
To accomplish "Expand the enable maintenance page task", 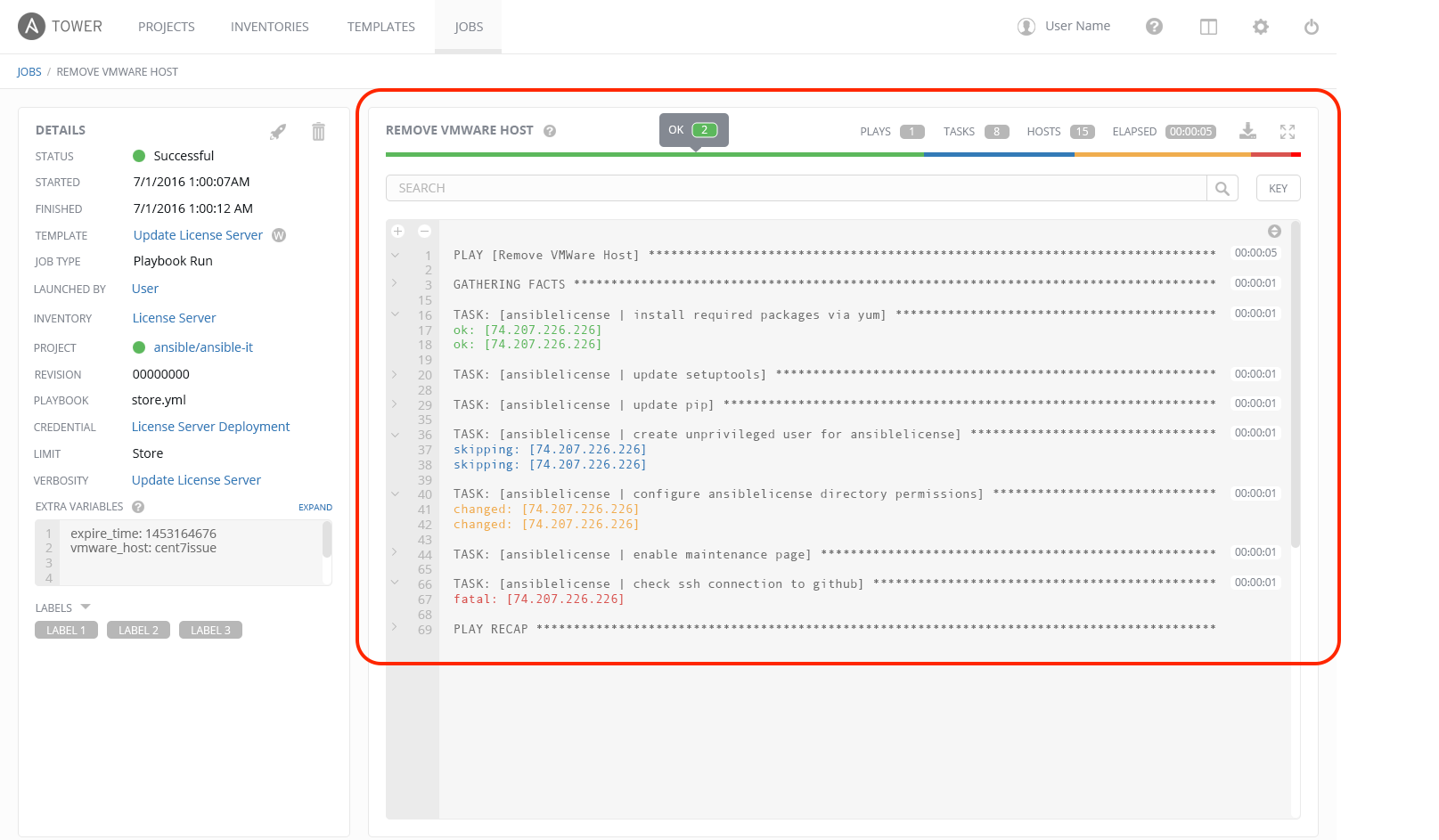I will click(x=395, y=552).
